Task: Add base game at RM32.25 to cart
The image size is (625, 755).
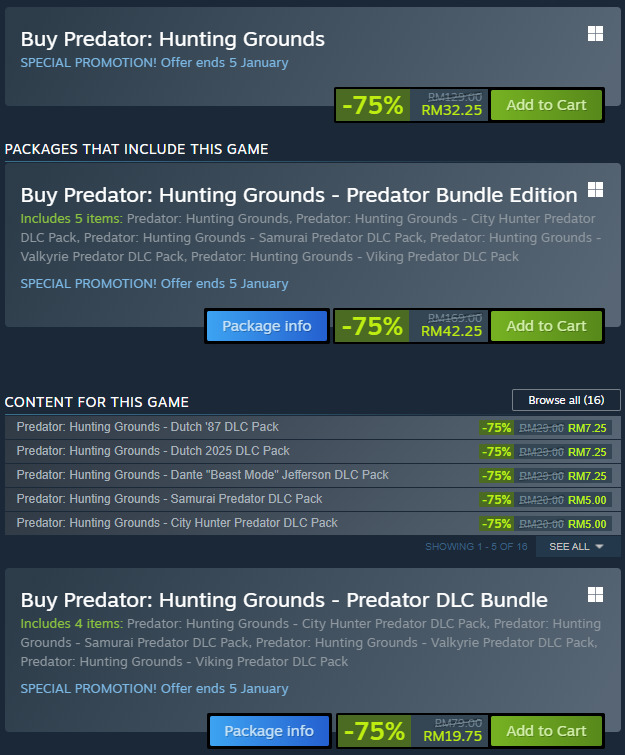Action: click(546, 105)
